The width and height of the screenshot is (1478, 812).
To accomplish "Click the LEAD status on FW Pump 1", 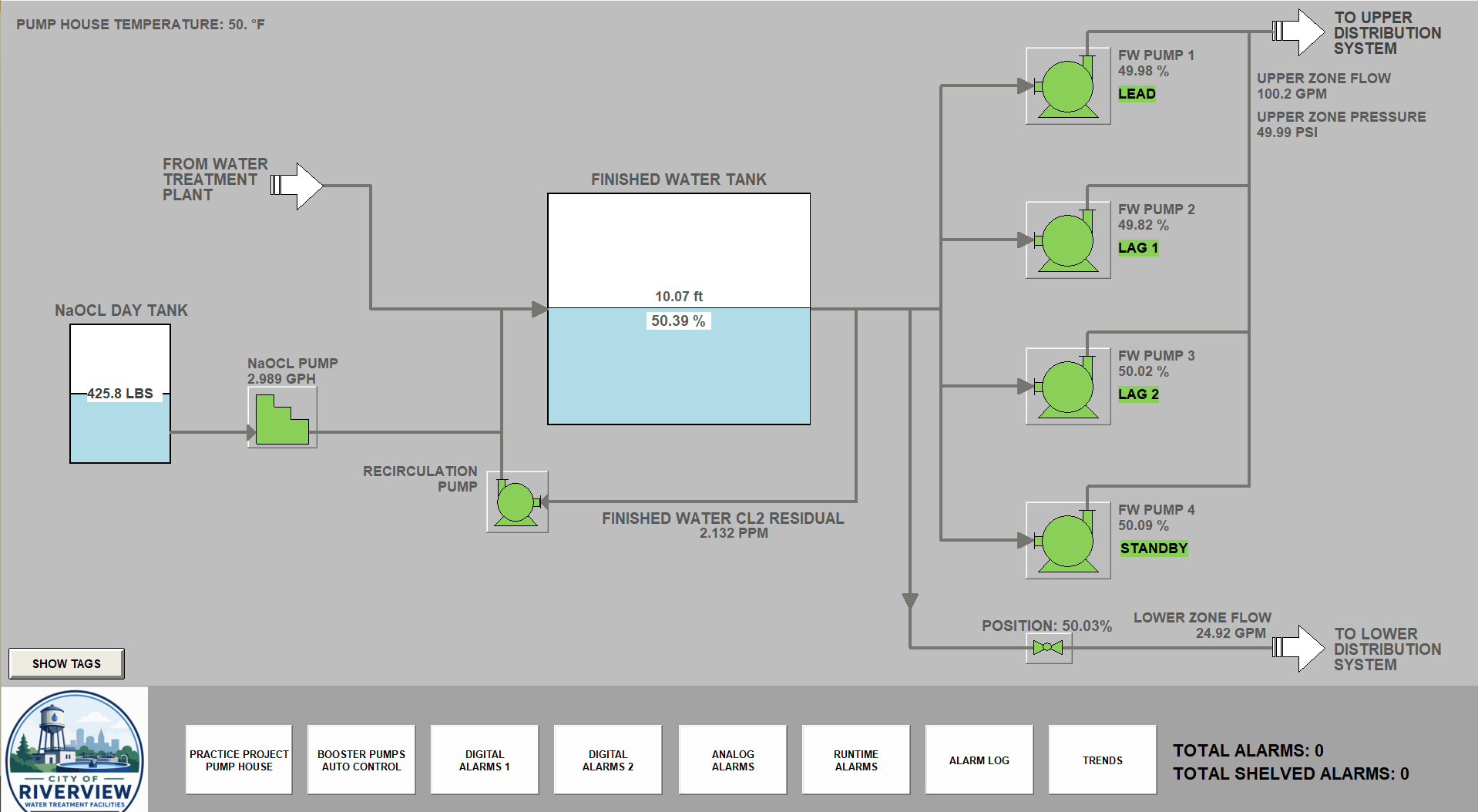I will (x=1137, y=94).
